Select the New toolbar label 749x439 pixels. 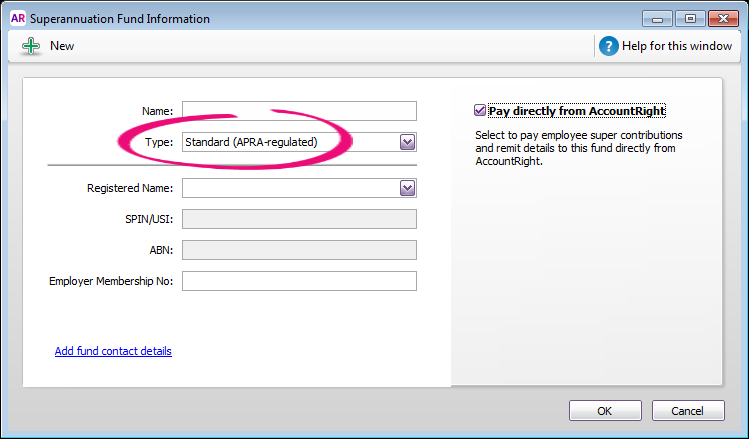(62, 46)
